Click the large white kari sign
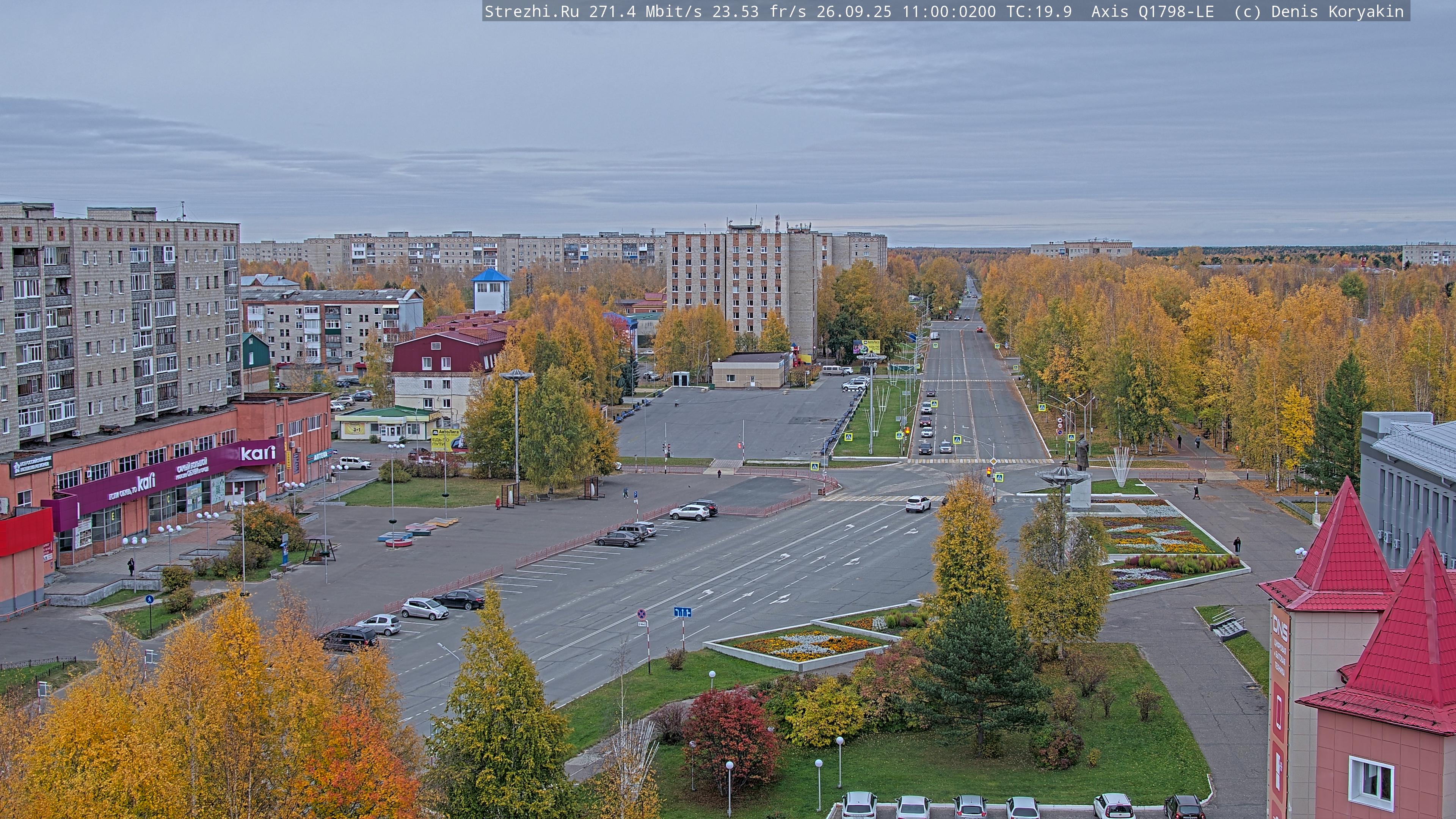Image resolution: width=1456 pixels, height=819 pixels. [258, 453]
